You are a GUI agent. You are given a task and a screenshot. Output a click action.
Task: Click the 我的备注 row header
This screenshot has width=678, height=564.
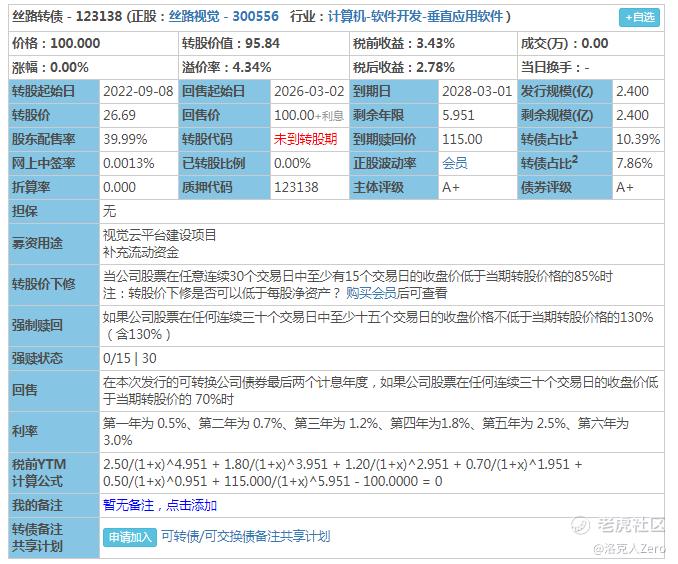click(x=54, y=505)
